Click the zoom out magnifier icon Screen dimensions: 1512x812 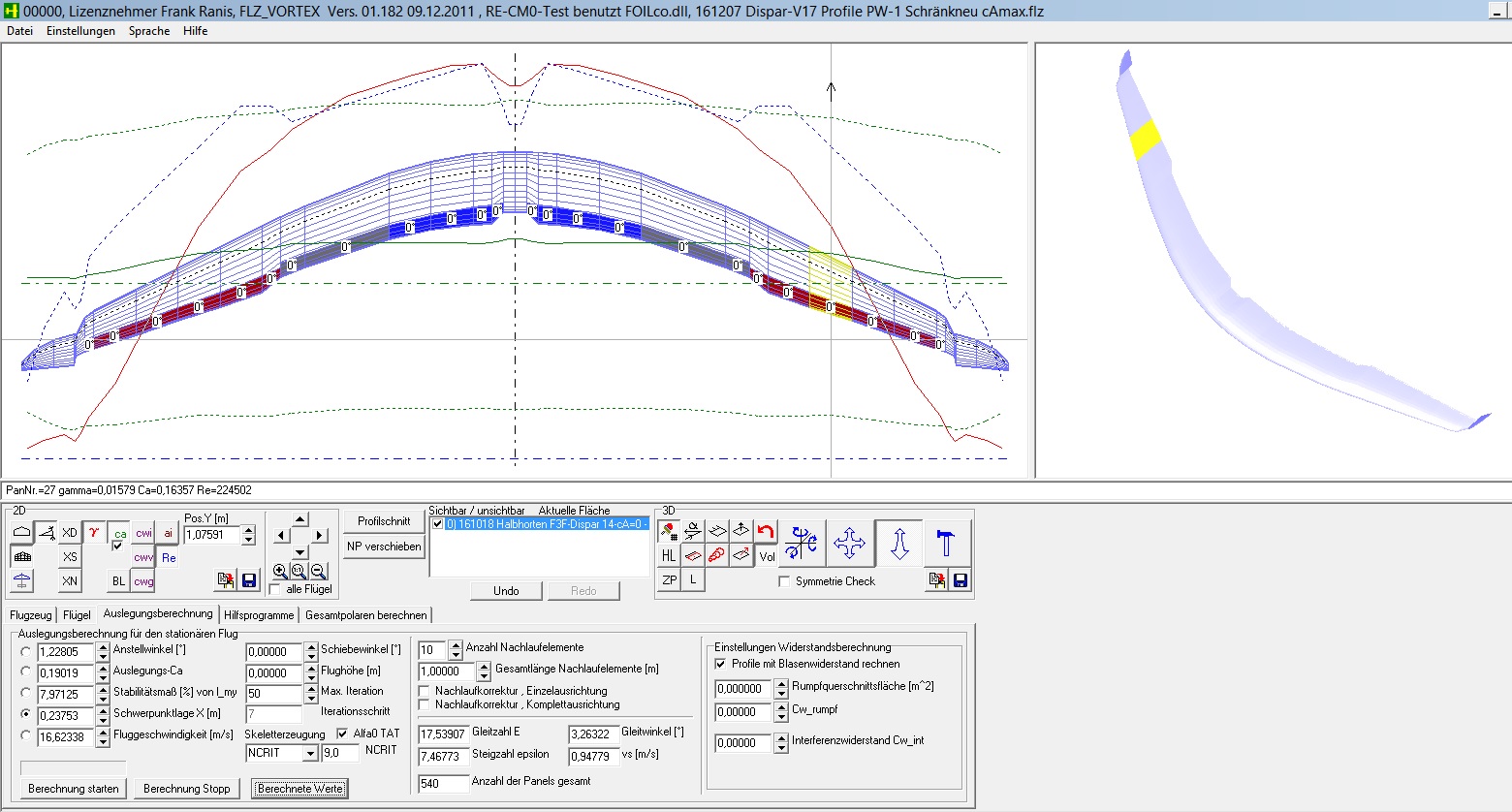click(x=318, y=572)
